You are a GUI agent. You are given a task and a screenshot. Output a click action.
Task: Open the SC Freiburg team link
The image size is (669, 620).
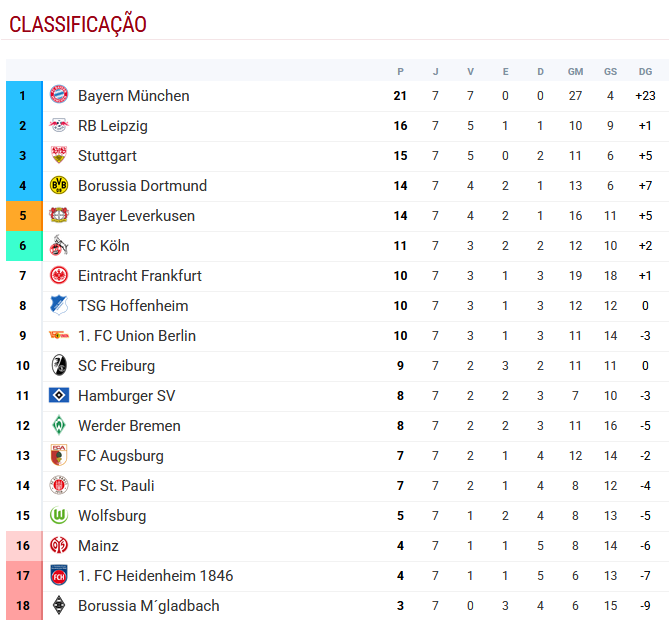coord(116,366)
